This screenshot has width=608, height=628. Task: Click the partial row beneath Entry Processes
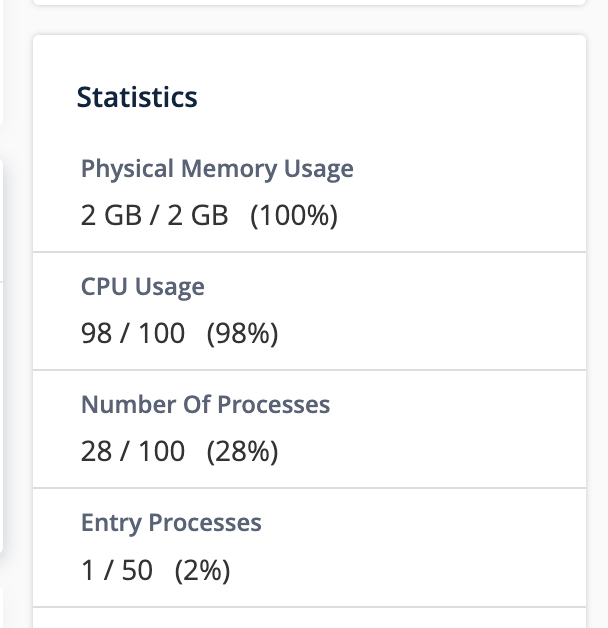click(x=309, y=618)
